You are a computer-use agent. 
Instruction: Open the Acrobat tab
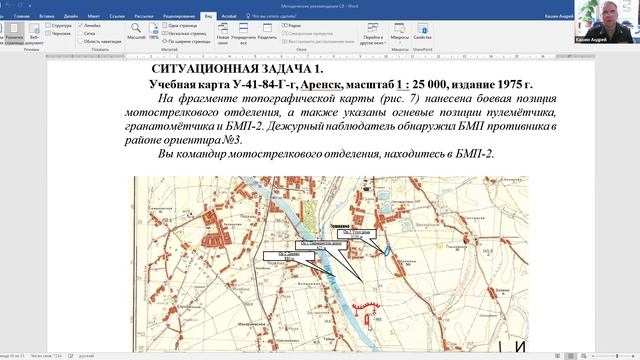[229, 16]
